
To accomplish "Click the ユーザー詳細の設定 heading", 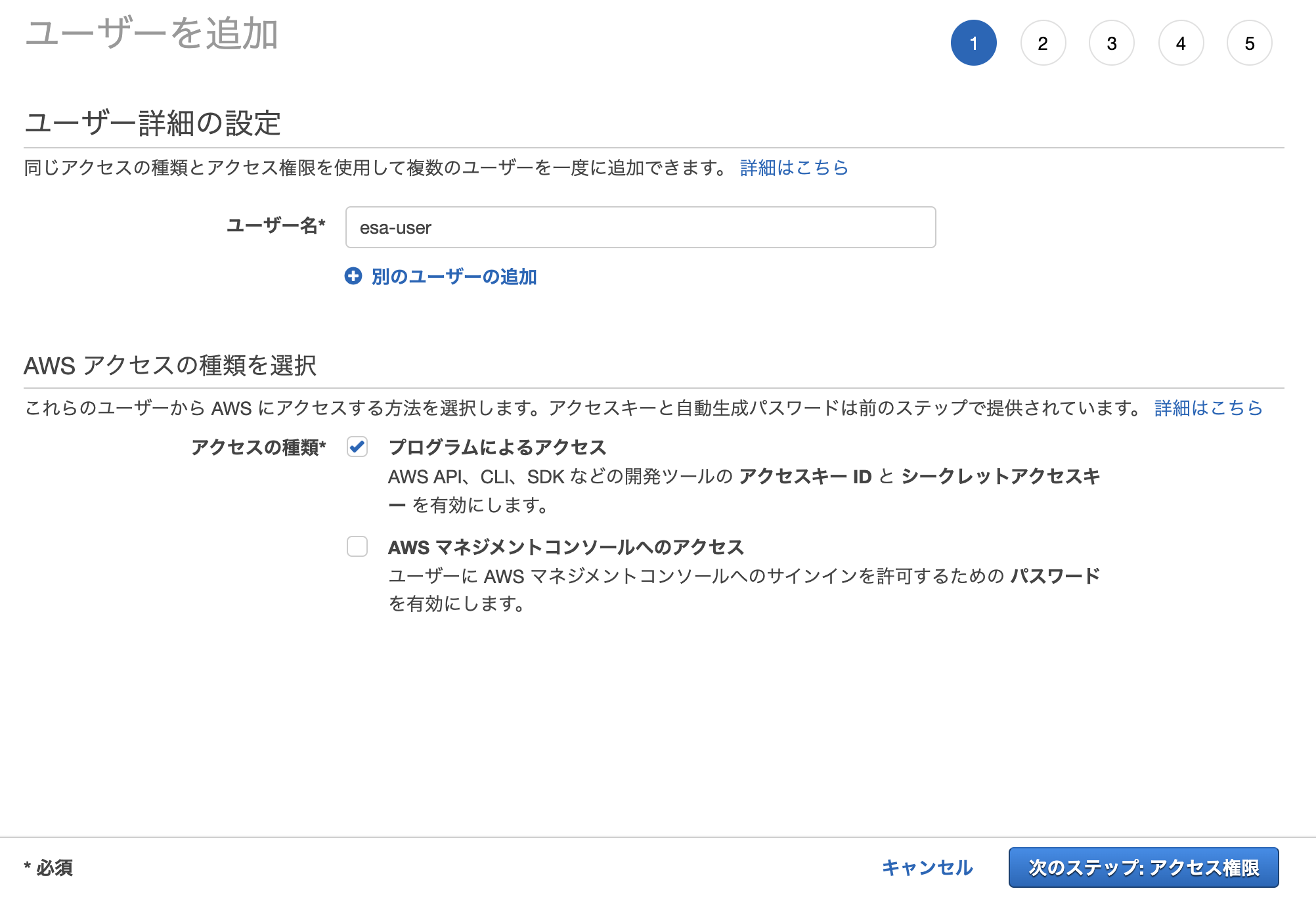I will coord(153,123).
